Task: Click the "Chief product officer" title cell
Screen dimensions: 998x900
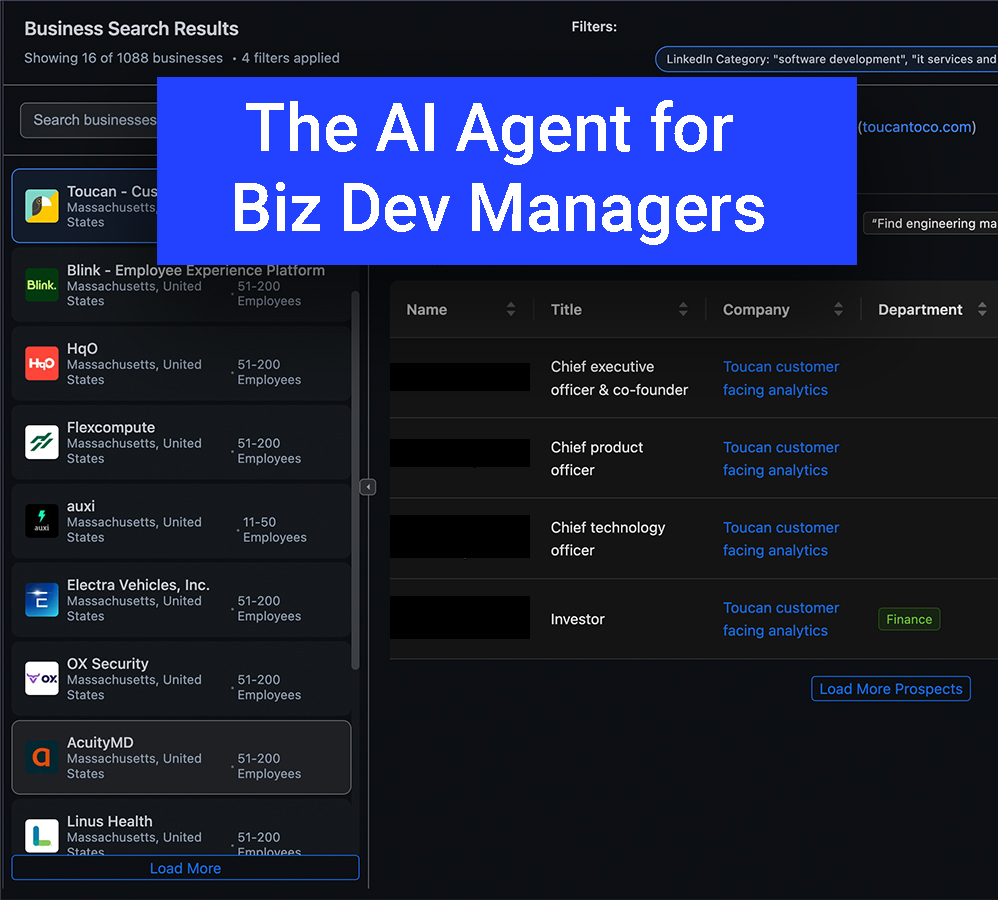Action: tap(596, 458)
